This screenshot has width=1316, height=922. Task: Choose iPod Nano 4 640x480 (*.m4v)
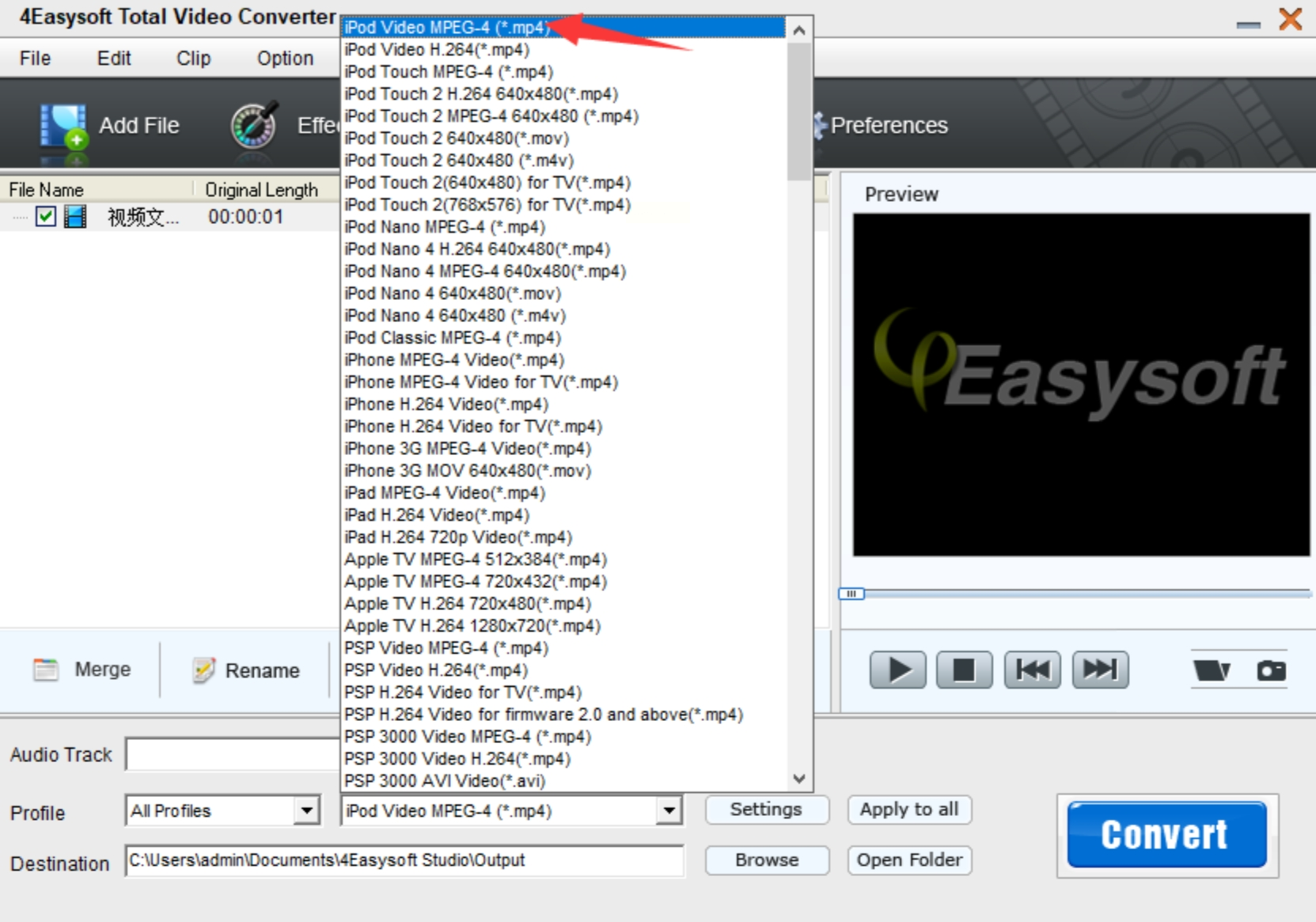click(x=563, y=315)
